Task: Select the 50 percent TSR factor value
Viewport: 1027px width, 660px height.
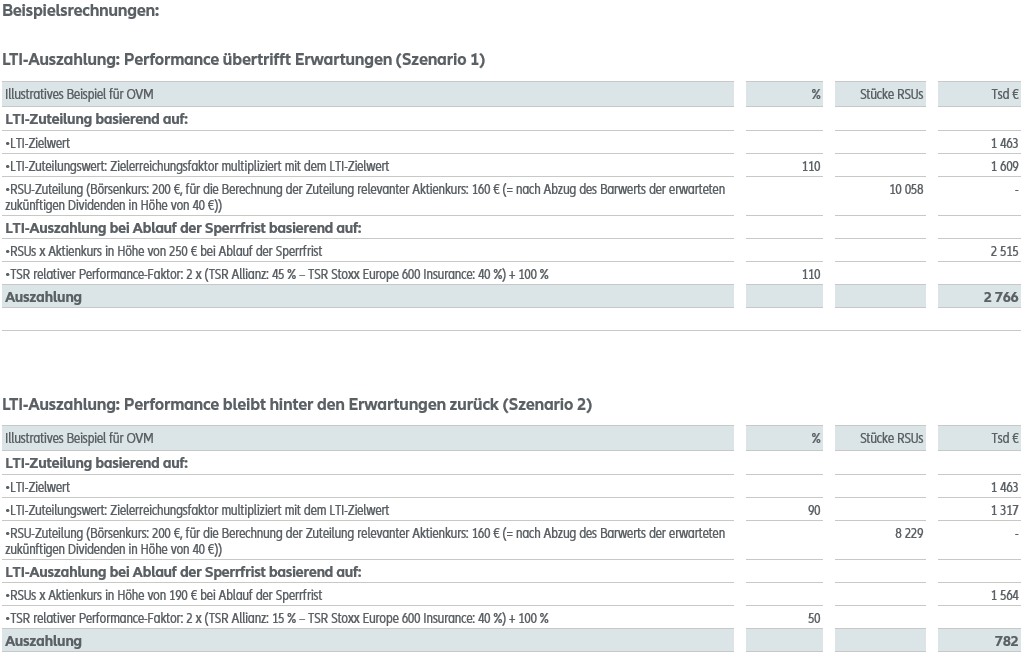Action: click(813, 619)
